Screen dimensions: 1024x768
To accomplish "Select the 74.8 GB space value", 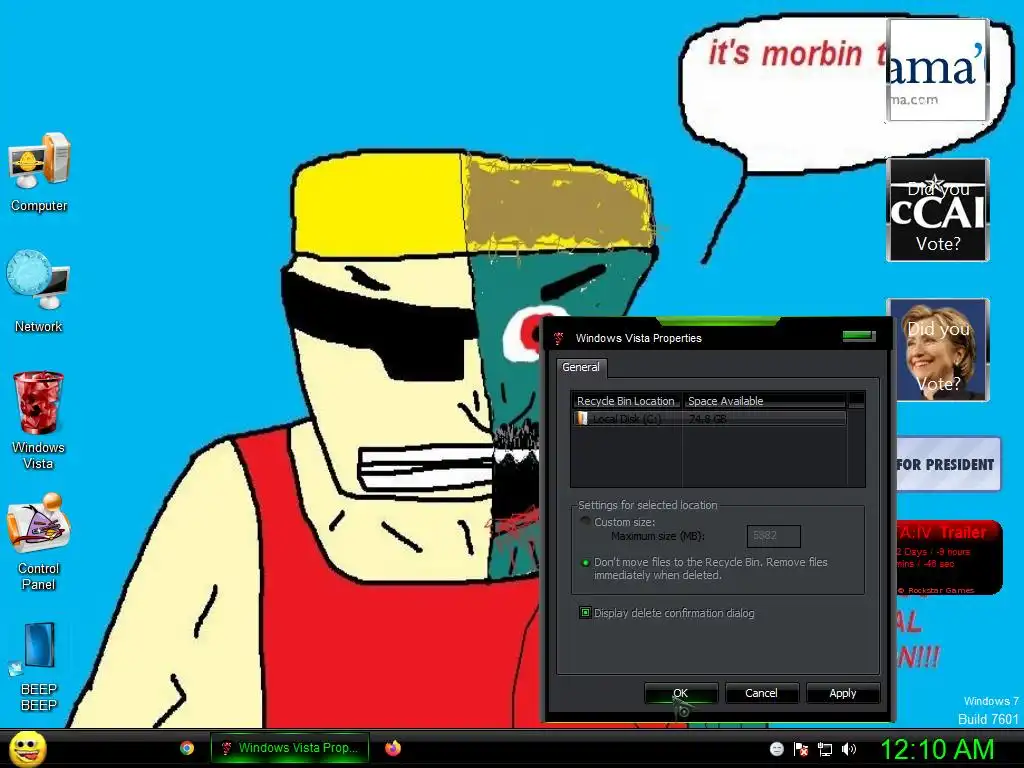I will click(x=707, y=419).
